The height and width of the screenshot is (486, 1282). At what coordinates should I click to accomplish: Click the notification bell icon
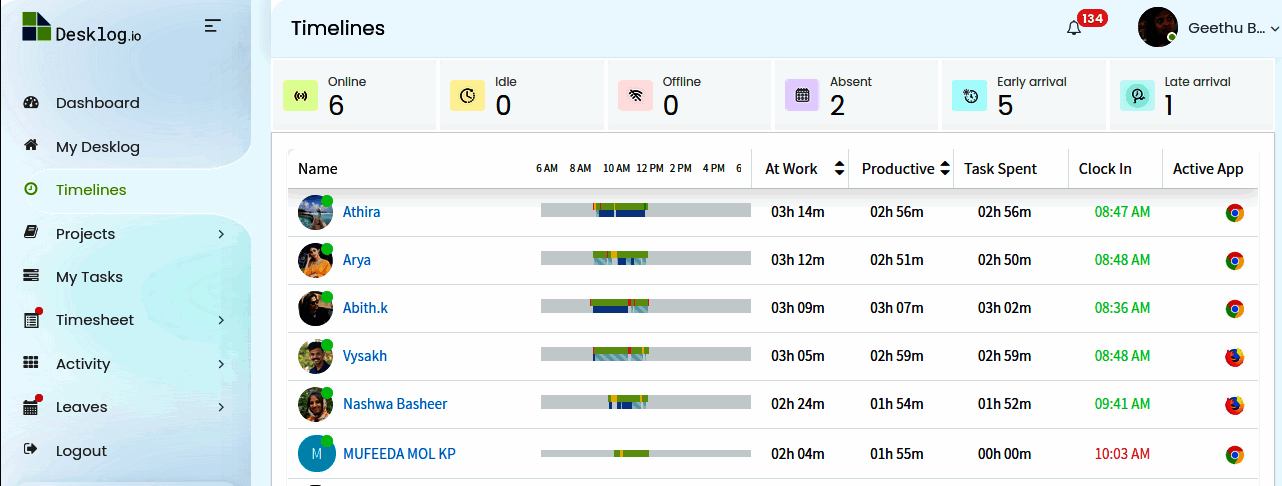click(x=1074, y=28)
